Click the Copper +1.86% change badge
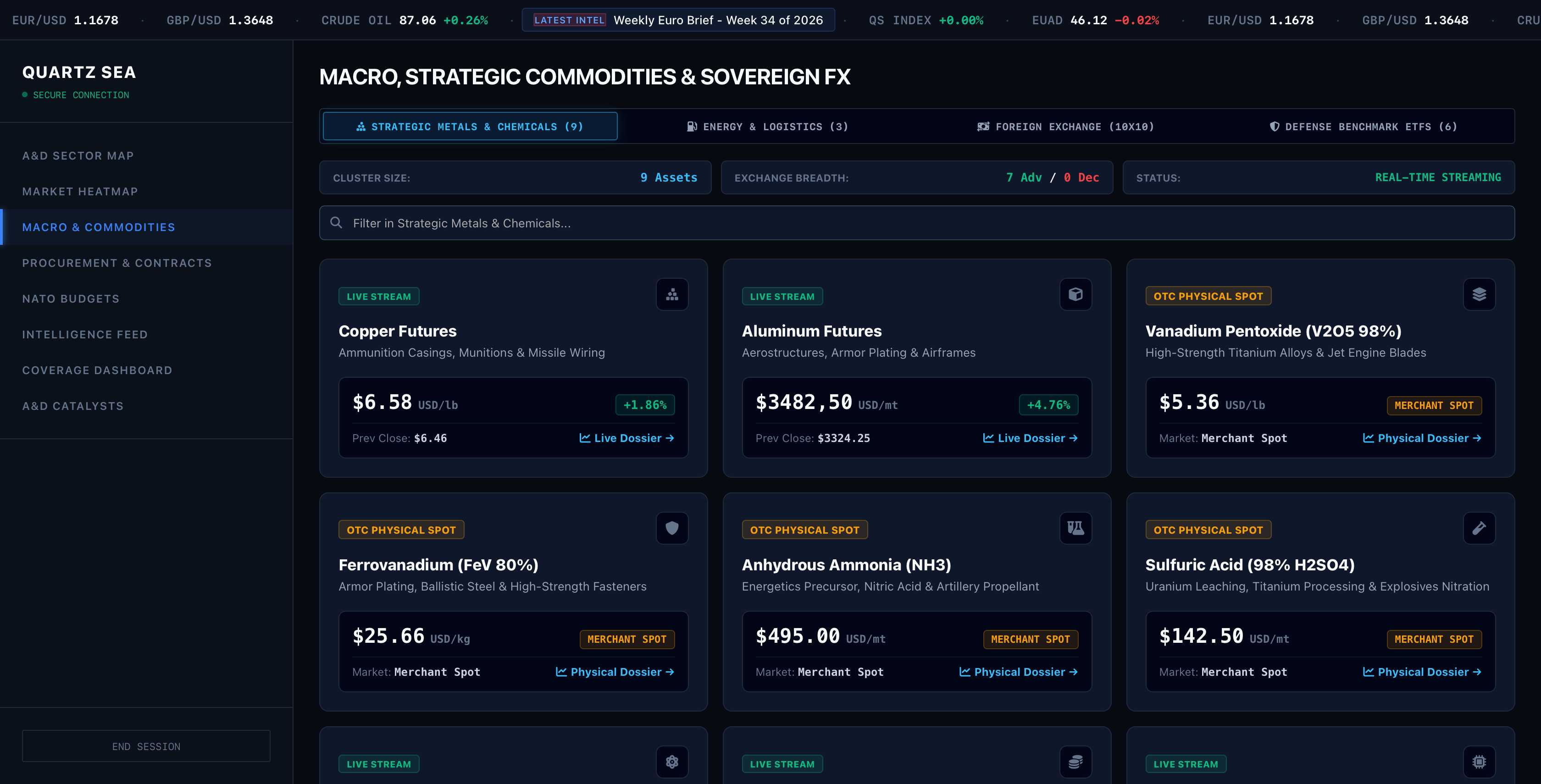 (x=645, y=405)
